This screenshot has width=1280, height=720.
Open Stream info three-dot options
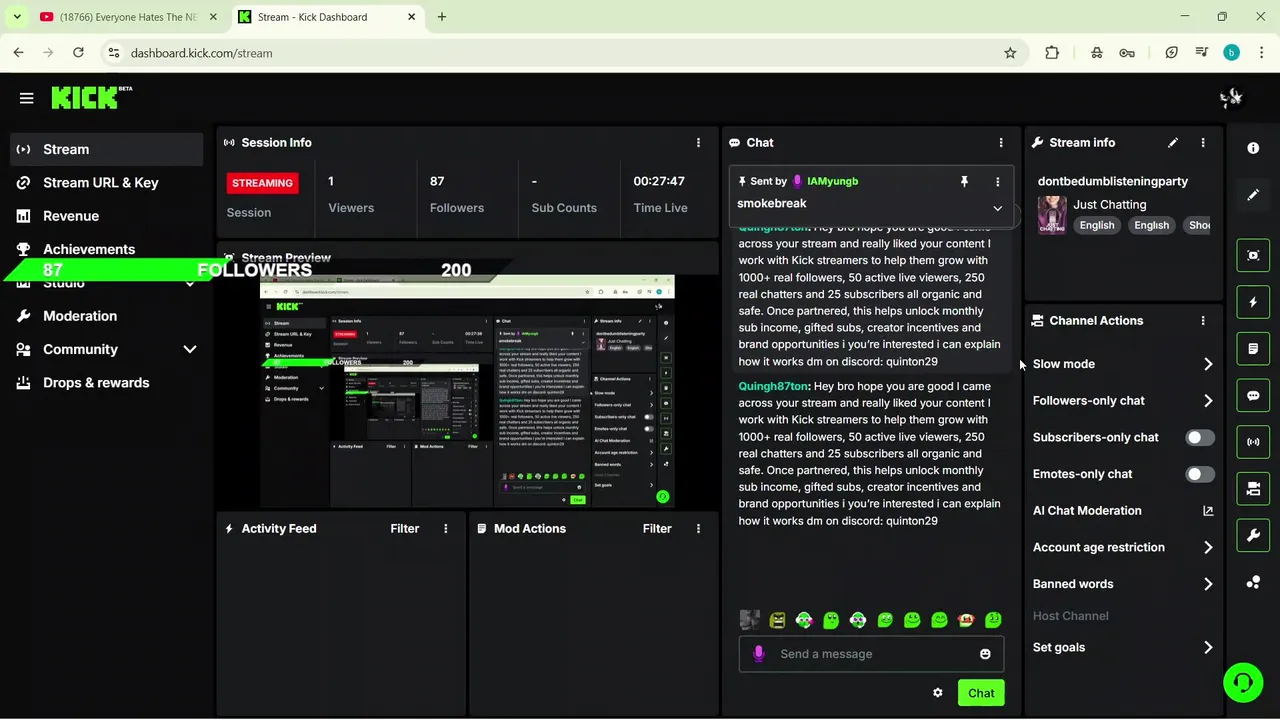coord(1203,143)
